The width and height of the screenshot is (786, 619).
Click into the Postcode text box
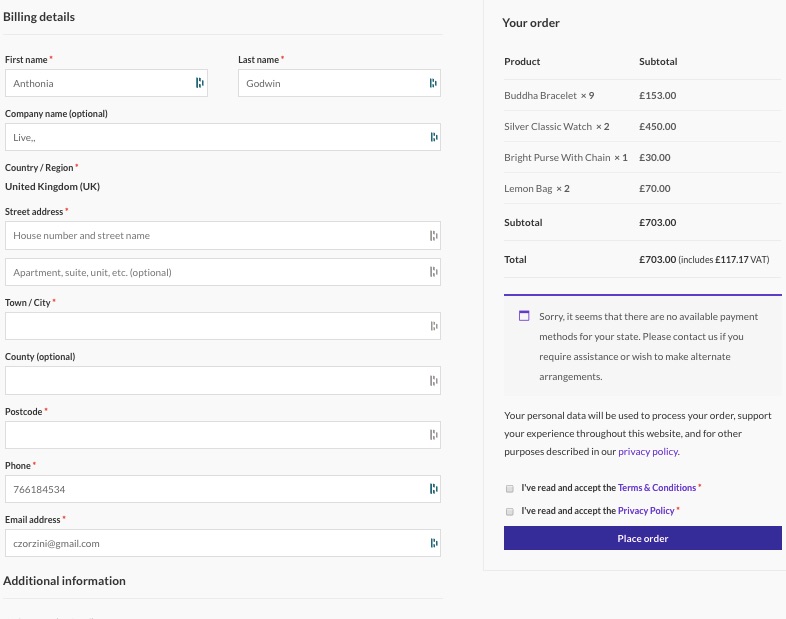tap(215, 435)
